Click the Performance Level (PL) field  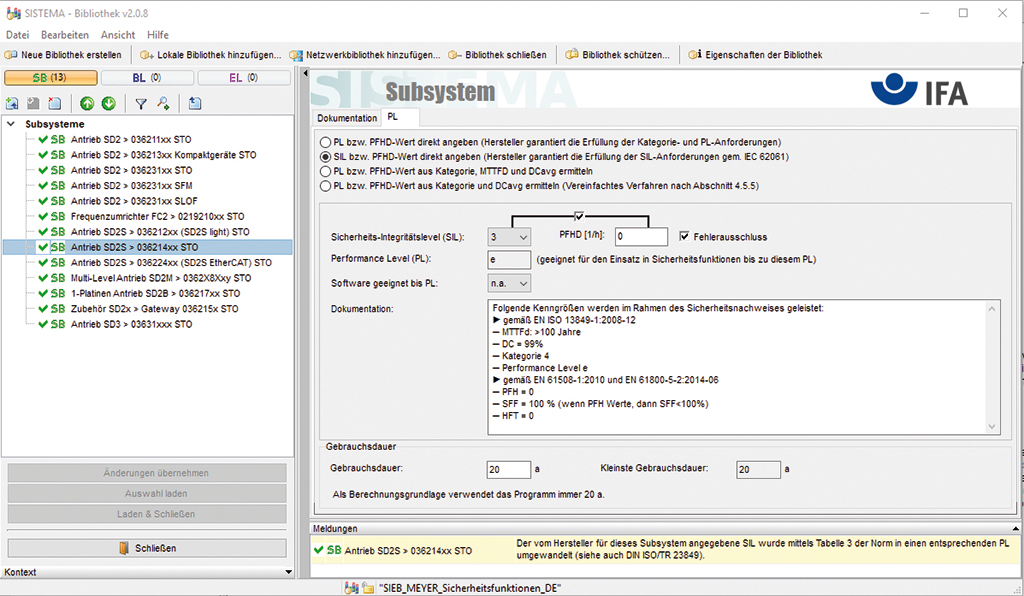[509, 260]
